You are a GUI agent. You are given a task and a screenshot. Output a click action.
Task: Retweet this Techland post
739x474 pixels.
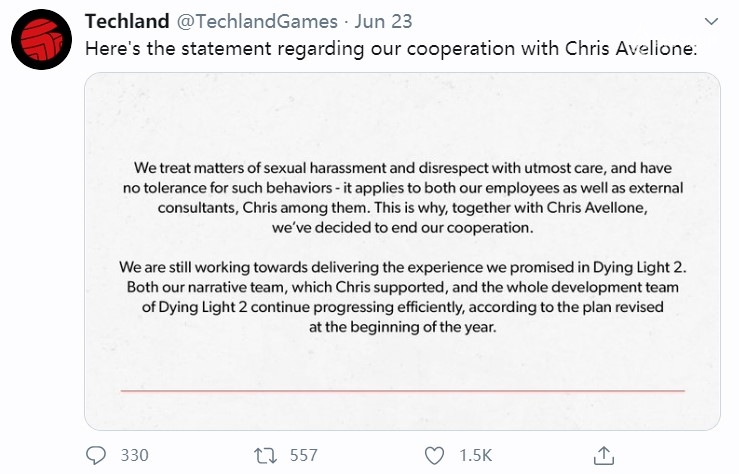265,455
